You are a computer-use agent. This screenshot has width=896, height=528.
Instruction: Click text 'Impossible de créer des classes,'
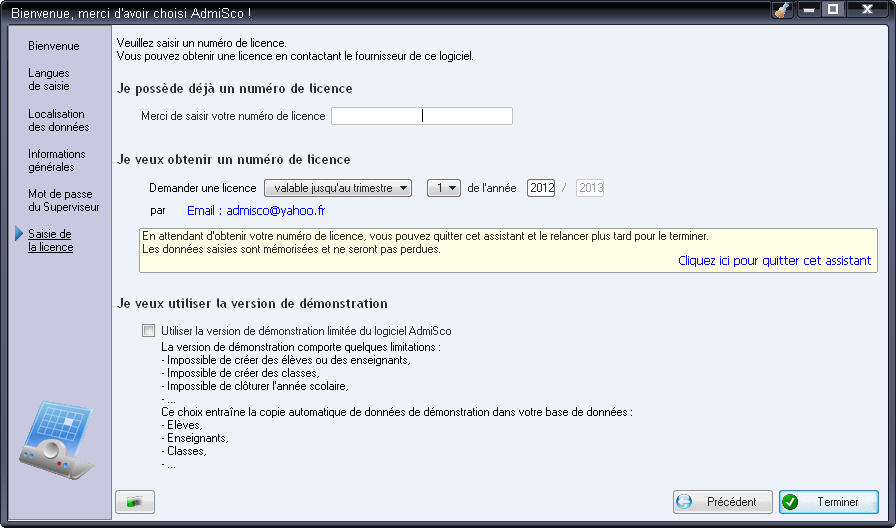point(241,373)
